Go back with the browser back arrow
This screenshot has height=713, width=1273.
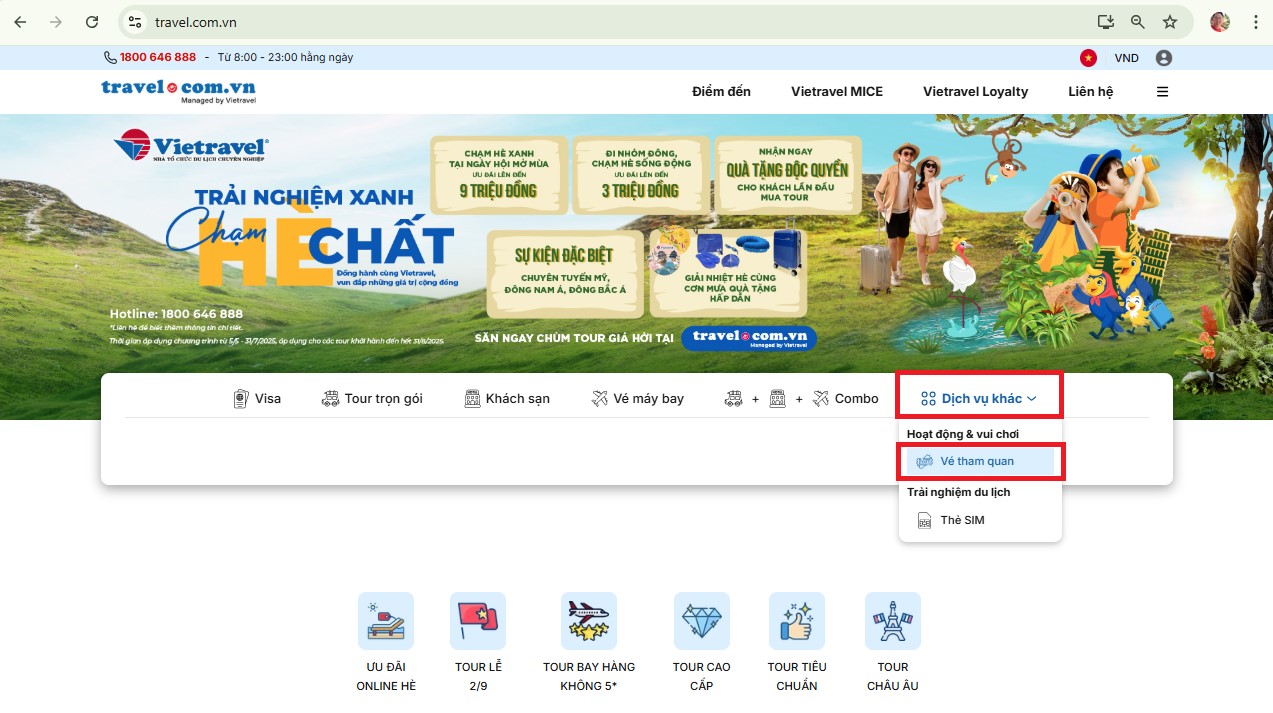(20, 22)
